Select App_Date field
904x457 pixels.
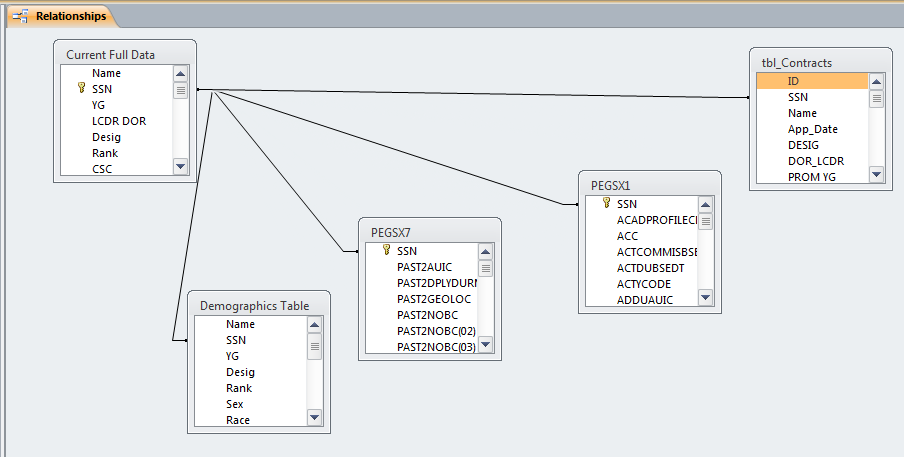(812, 129)
